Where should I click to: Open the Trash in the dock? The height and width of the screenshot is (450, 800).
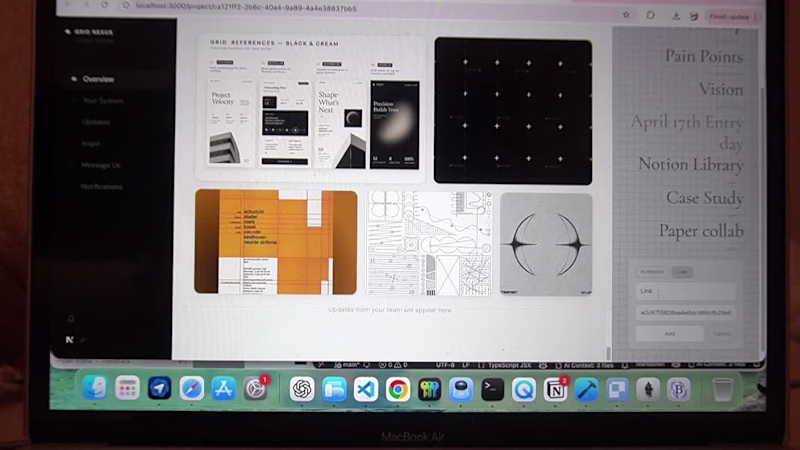tap(722, 390)
